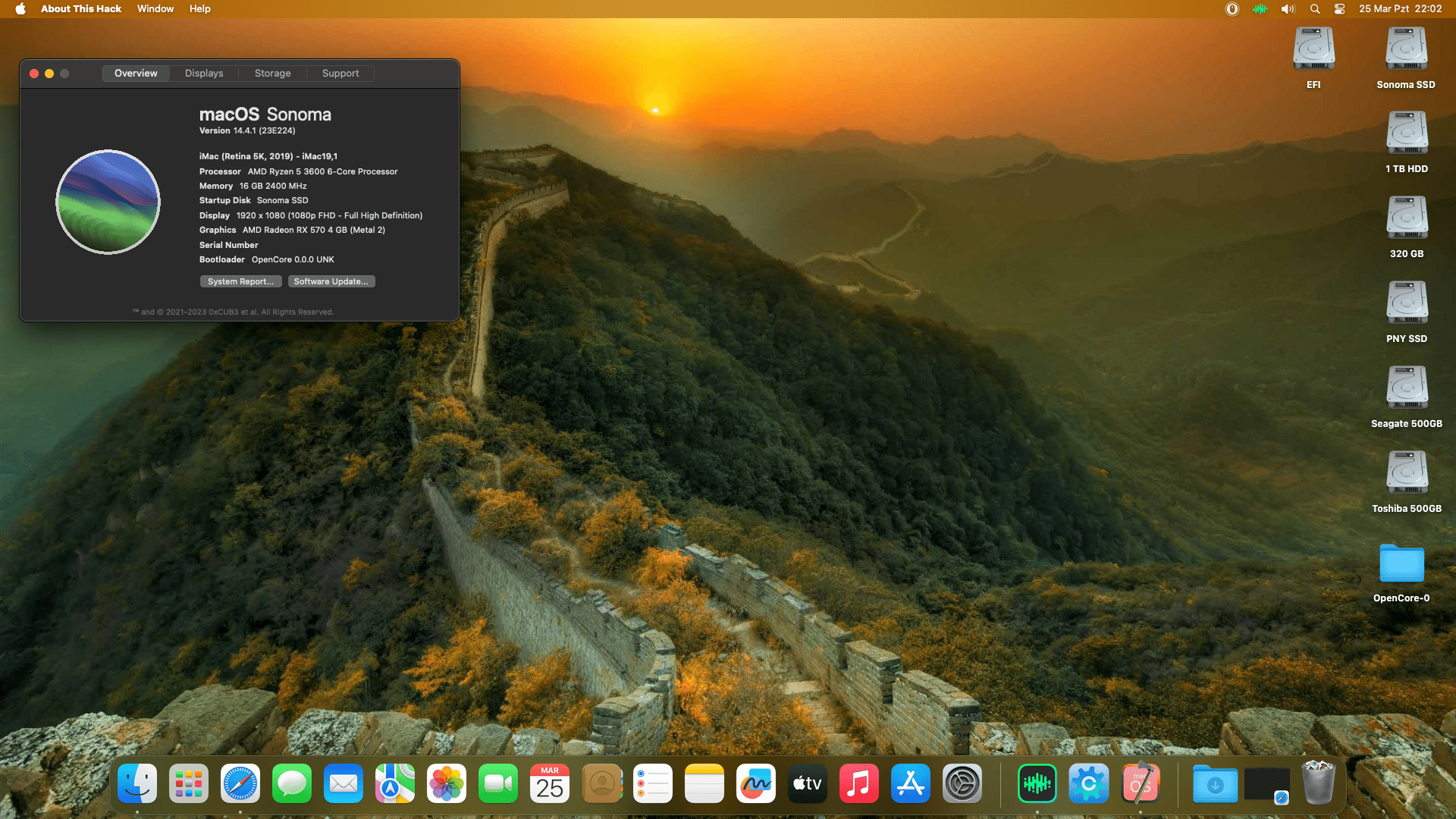1456x819 pixels.
Task: Switch to the Displays tab
Action: coord(204,74)
